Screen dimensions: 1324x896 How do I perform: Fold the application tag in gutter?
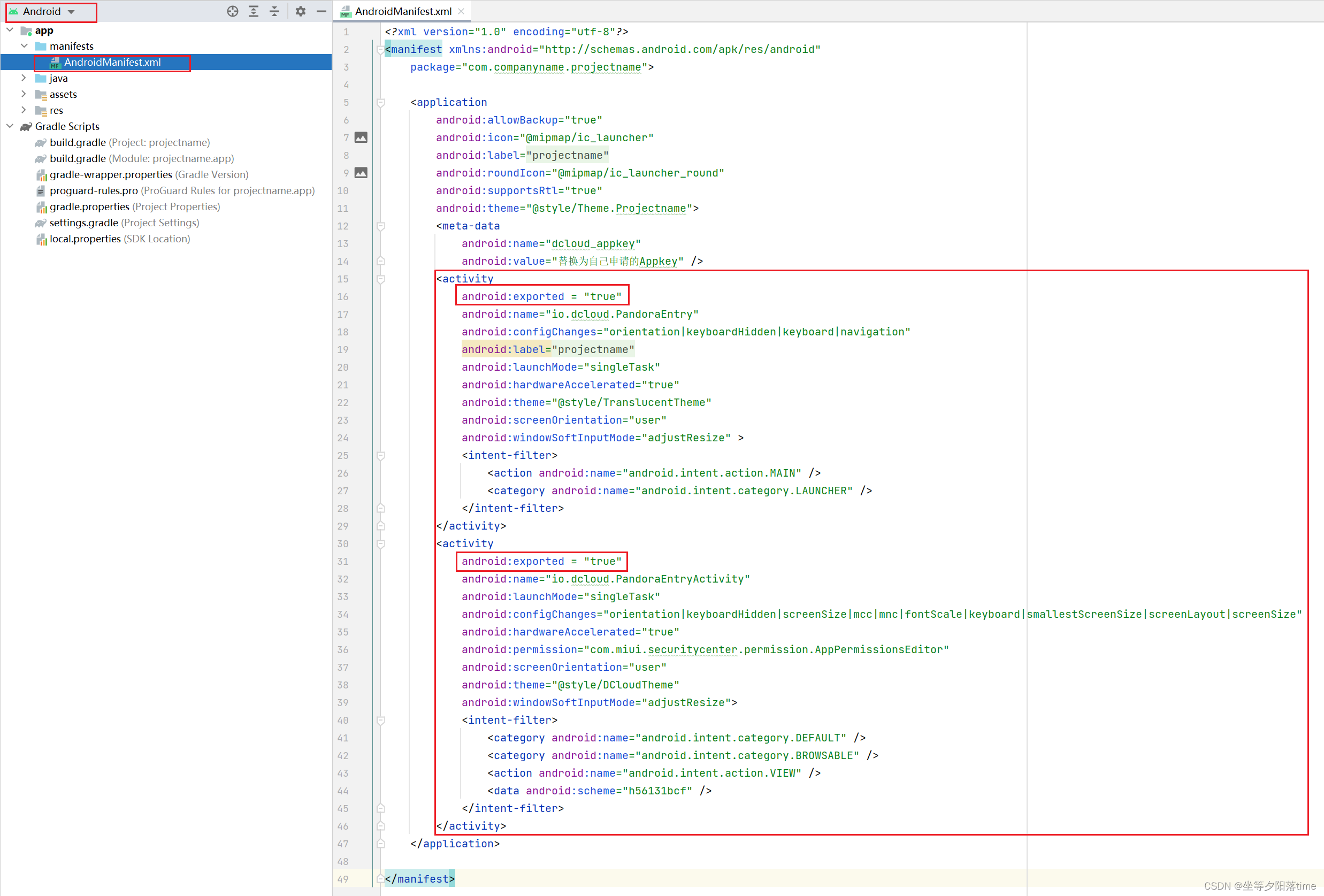coord(380,103)
